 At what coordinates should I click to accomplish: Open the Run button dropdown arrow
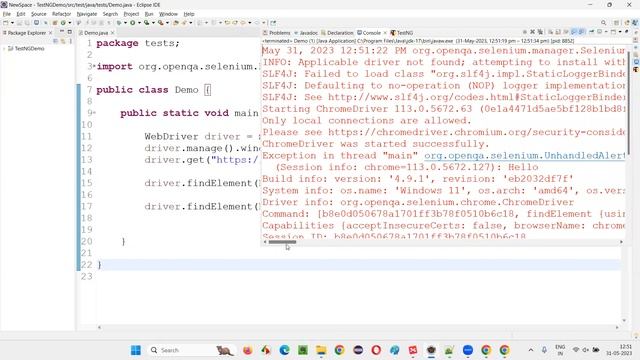(139, 23)
